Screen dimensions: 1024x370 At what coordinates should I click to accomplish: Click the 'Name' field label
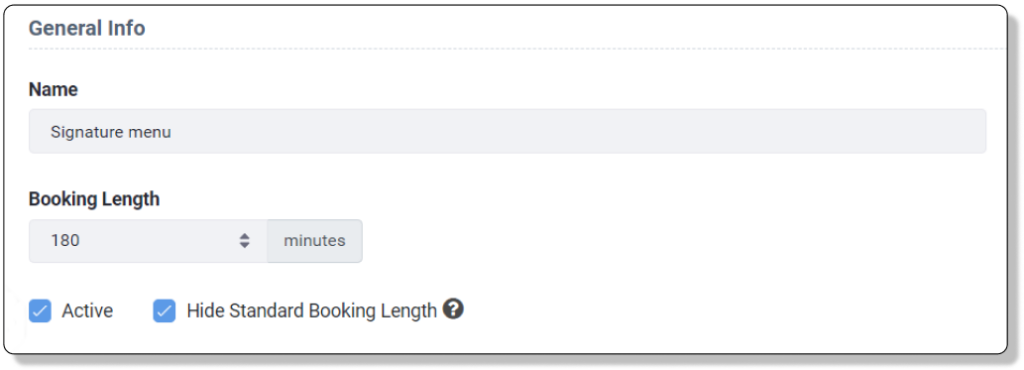pyautogui.click(x=54, y=89)
